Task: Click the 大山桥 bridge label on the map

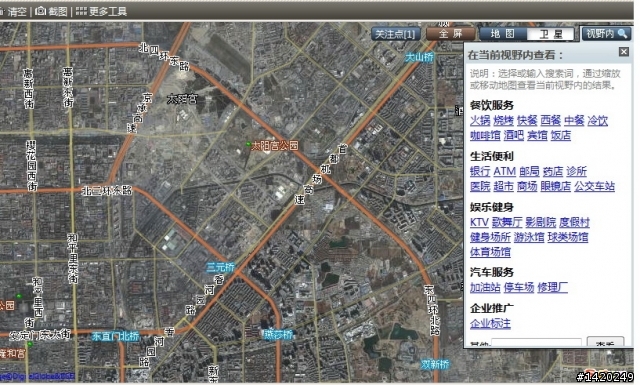Action: coord(419,57)
